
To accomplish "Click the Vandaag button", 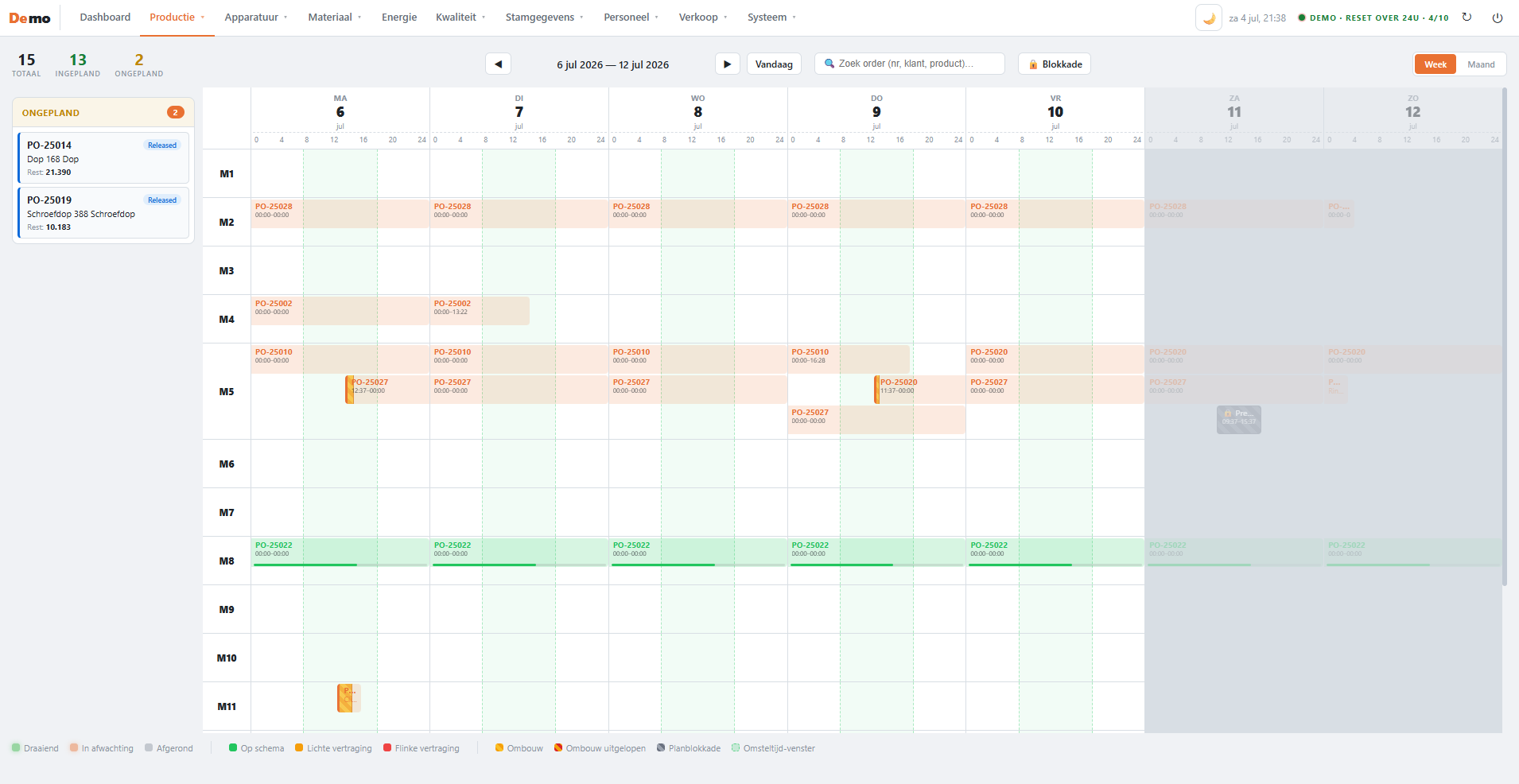I will 774,64.
